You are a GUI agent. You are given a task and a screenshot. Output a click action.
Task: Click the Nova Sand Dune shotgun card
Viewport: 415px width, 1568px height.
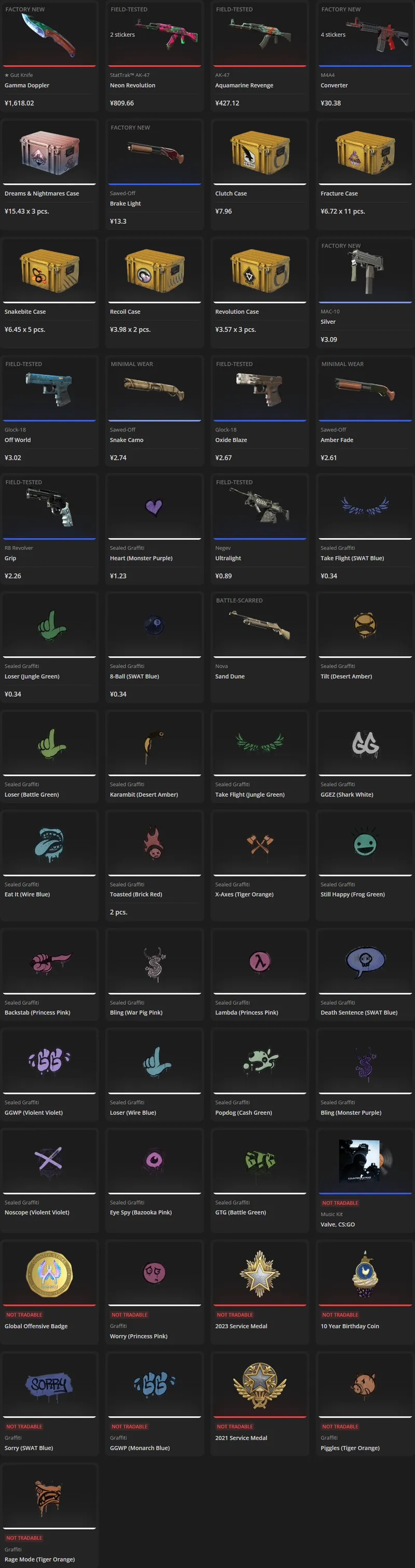click(260, 647)
